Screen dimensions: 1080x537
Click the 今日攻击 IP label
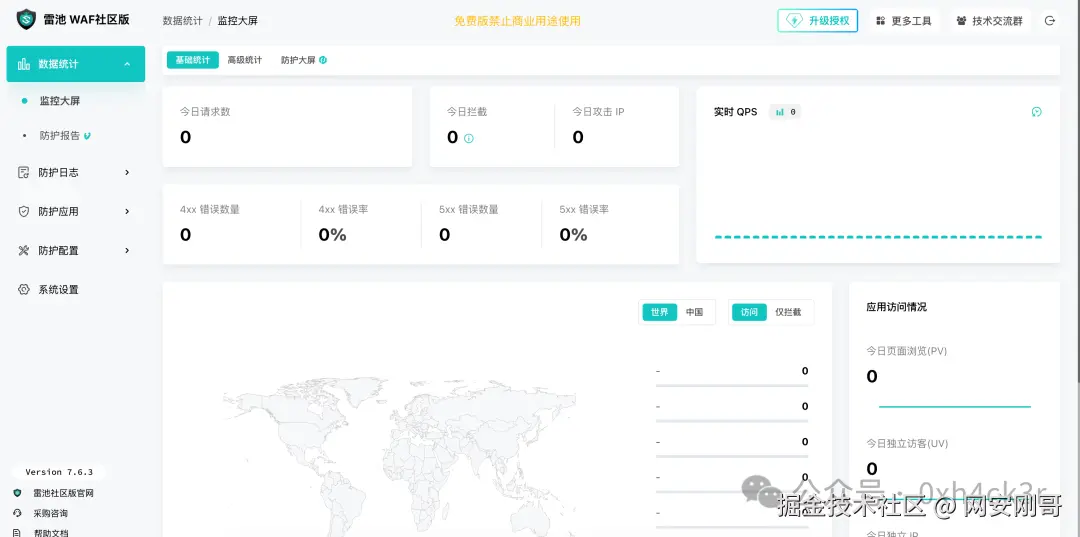pyautogui.click(x=599, y=112)
